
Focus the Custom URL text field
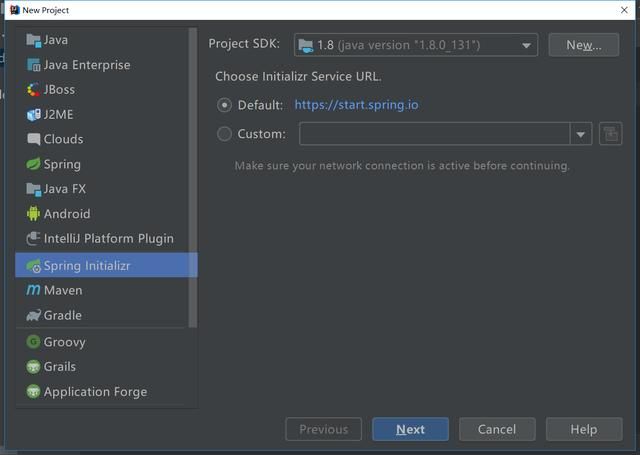pyautogui.click(x=434, y=134)
